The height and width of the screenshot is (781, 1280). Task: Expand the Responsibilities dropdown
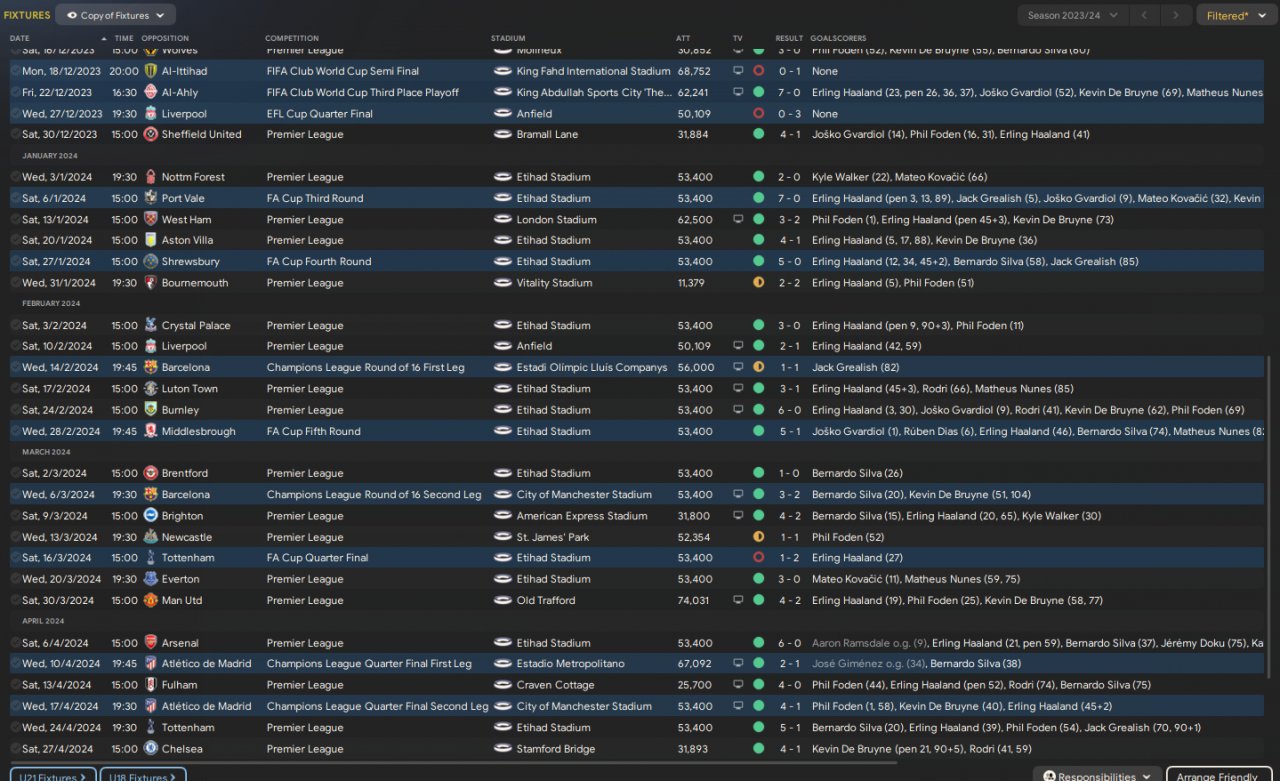click(x=1096, y=776)
